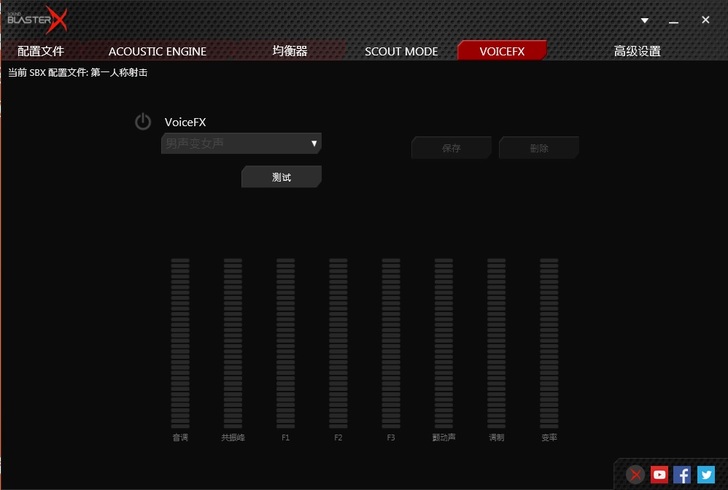728x490 pixels.
Task: Open the Facebook link icon
Action: [682, 475]
